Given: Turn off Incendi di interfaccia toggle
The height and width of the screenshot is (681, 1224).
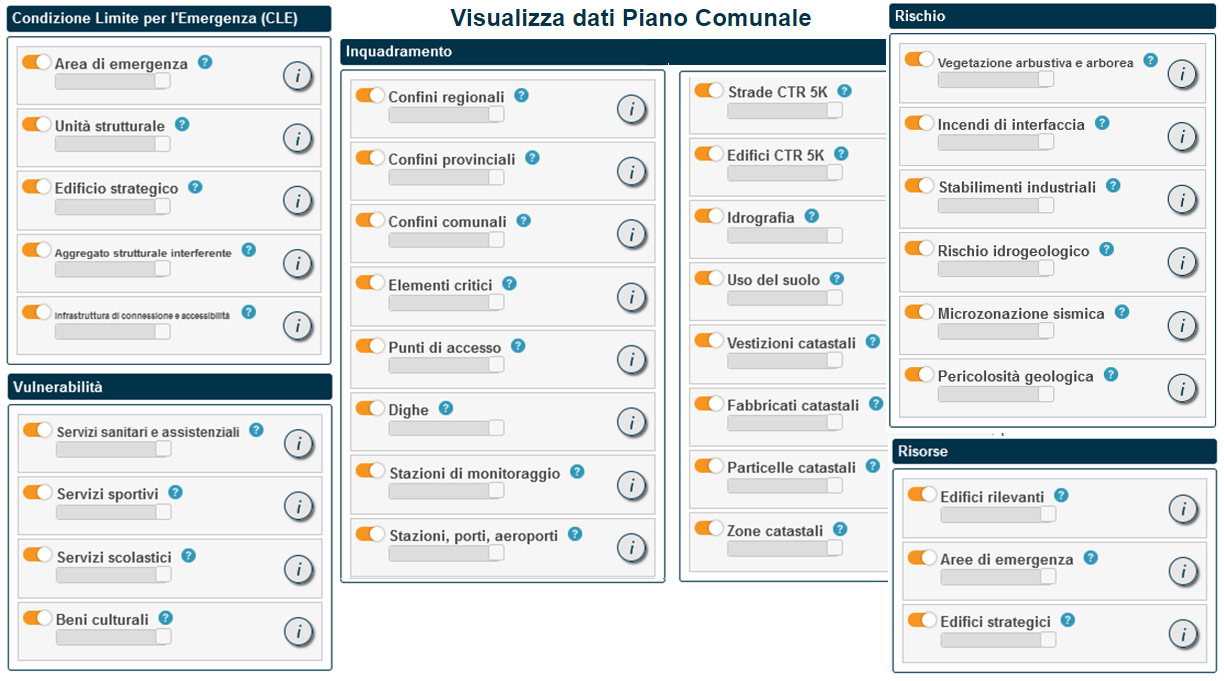Looking at the screenshot, I should 919,123.
